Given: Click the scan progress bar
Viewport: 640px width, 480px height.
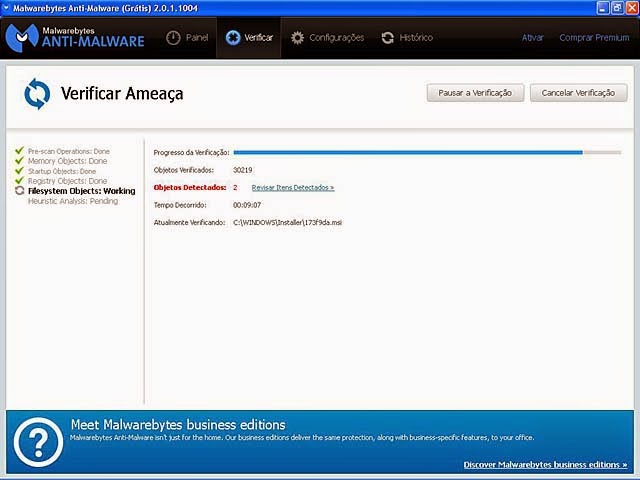Looking at the screenshot, I should 427,152.
